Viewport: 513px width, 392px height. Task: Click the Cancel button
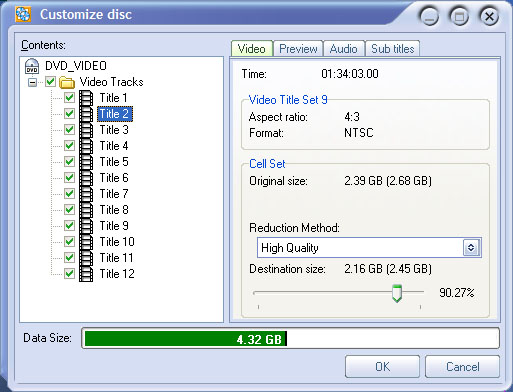462,367
